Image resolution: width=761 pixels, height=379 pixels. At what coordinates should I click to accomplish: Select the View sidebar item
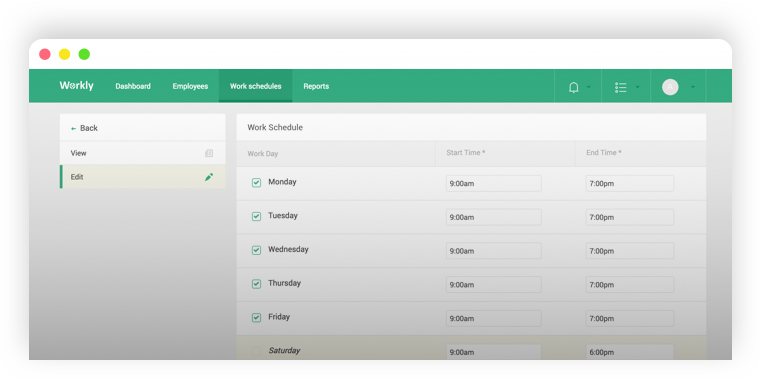pos(143,153)
